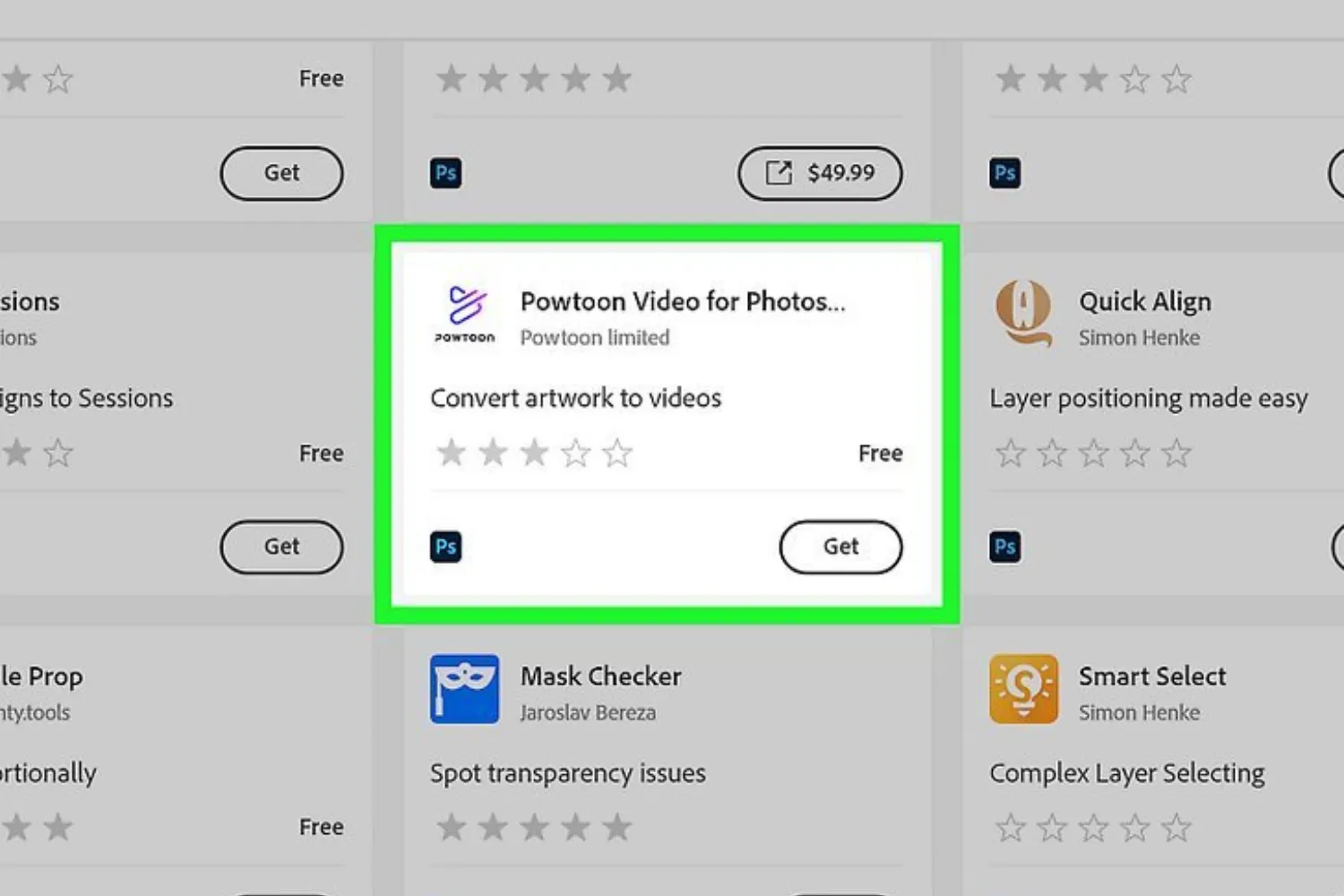This screenshot has height=896, width=1344.
Task: Click the Ps badge on the Powtoon card
Action: (445, 547)
